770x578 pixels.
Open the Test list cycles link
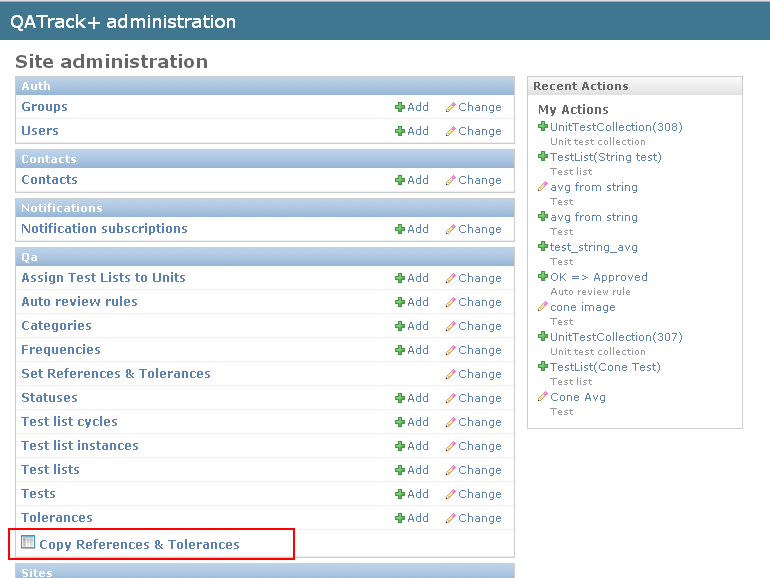[69, 422]
